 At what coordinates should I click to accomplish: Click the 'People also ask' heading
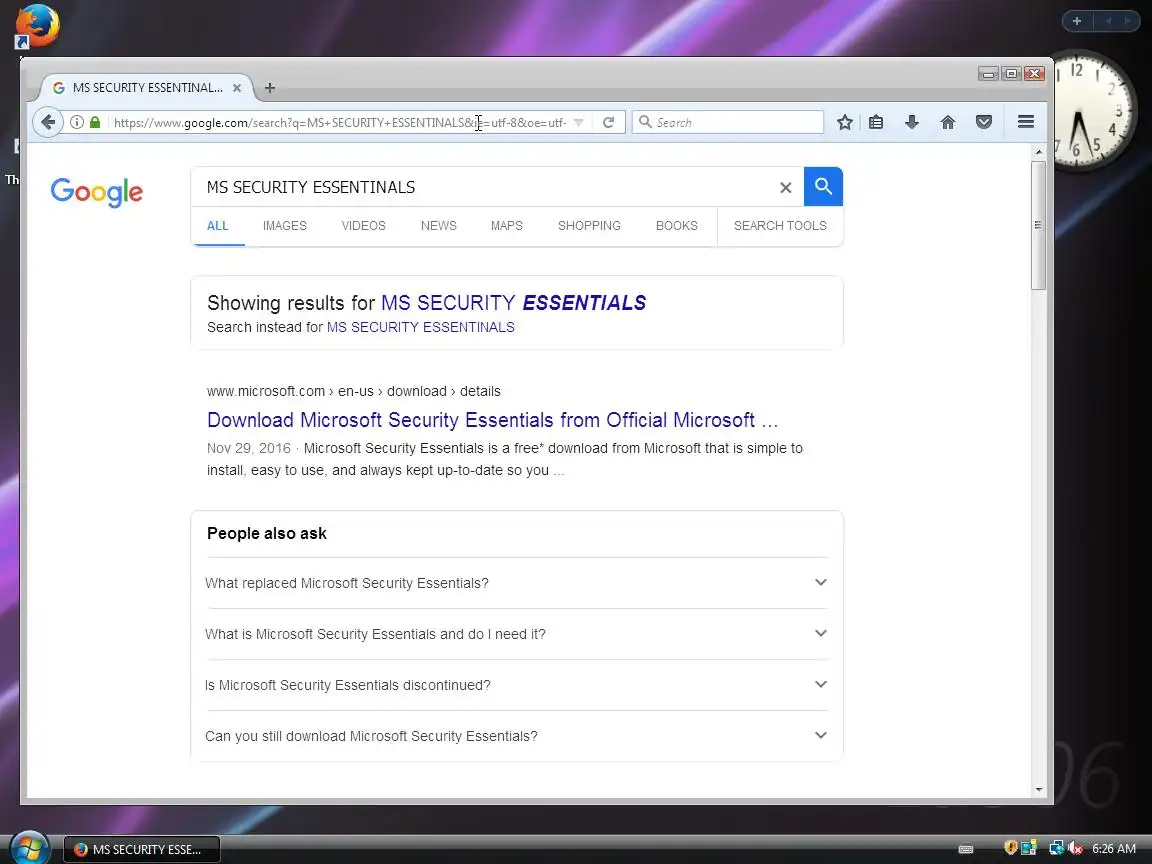[x=267, y=533]
